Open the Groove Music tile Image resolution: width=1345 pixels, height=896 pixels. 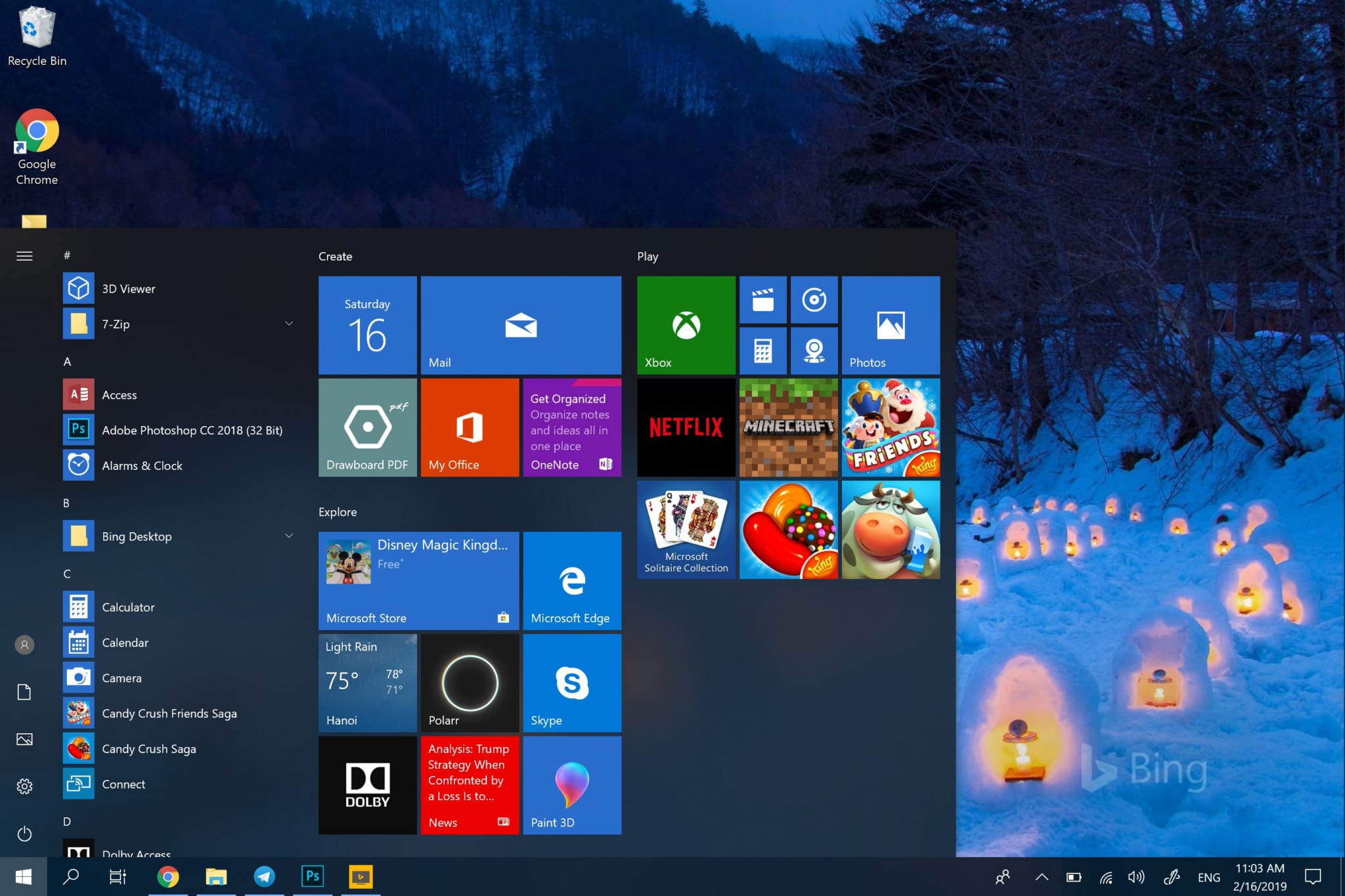tap(814, 300)
